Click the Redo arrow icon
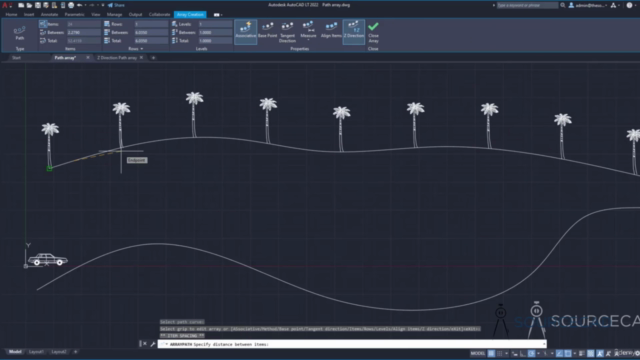640x360 pixels. tap(92, 5)
